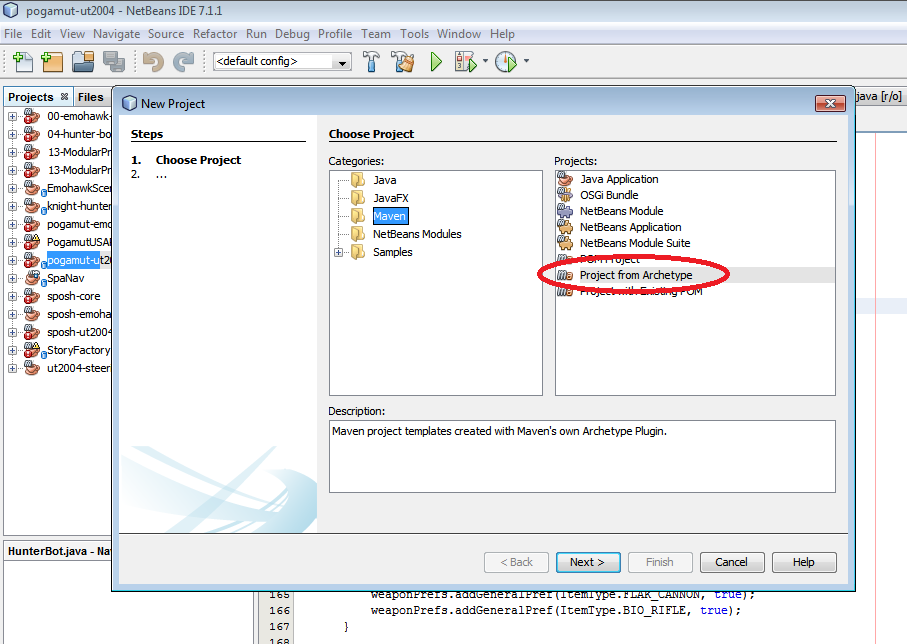Expand the 04-hunter-bot project node

click(12, 134)
